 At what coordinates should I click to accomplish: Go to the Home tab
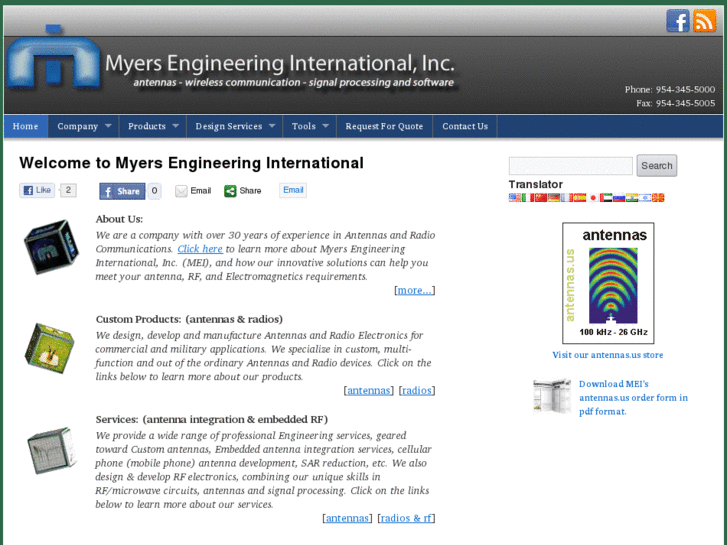tap(26, 126)
